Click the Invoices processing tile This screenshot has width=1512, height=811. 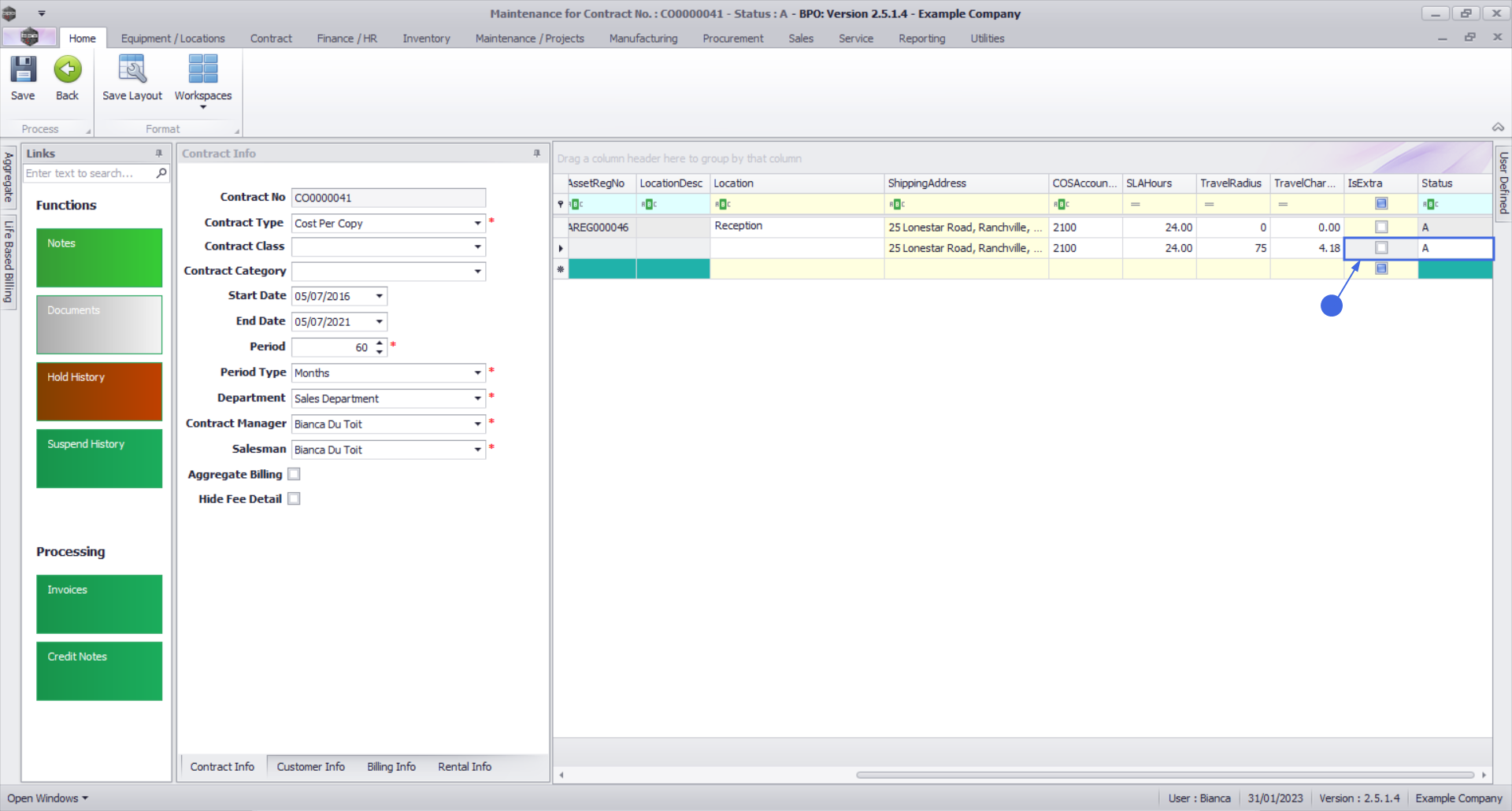99,604
